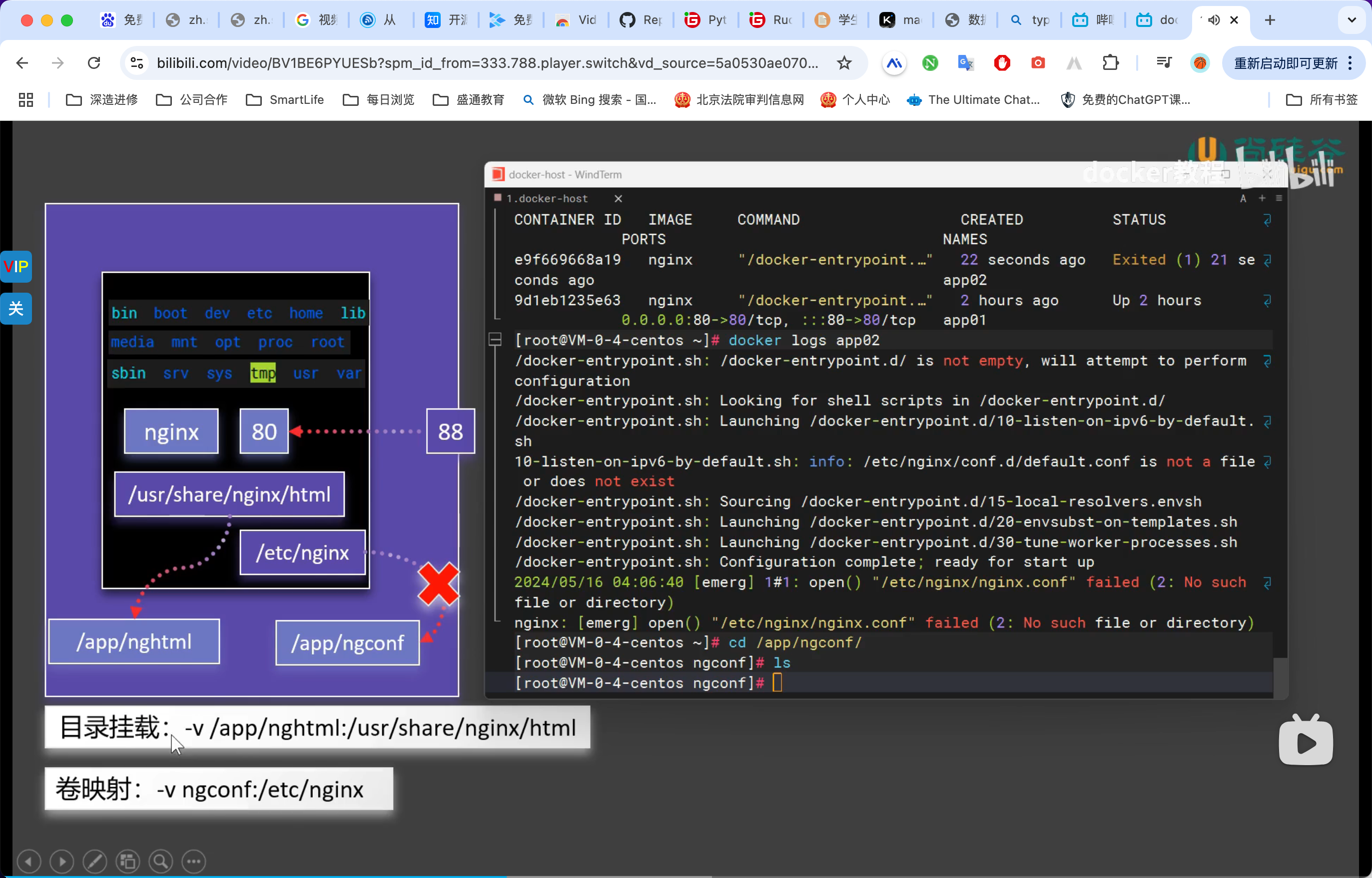
Task: Click 重新启动即可更新 update button
Action: 1286,63
